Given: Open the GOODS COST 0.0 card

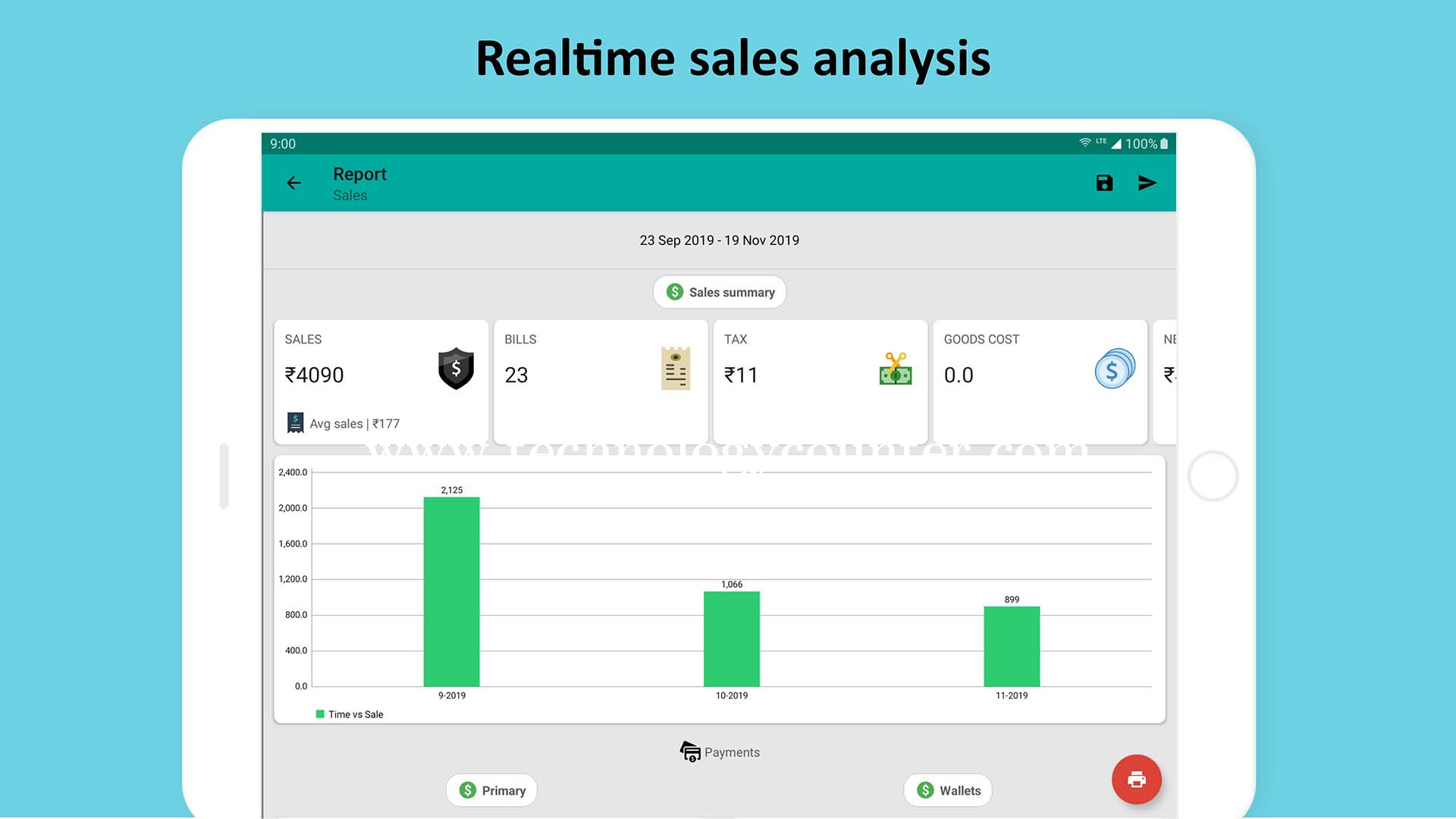Looking at the screenshot, I should click(1040, 382).
